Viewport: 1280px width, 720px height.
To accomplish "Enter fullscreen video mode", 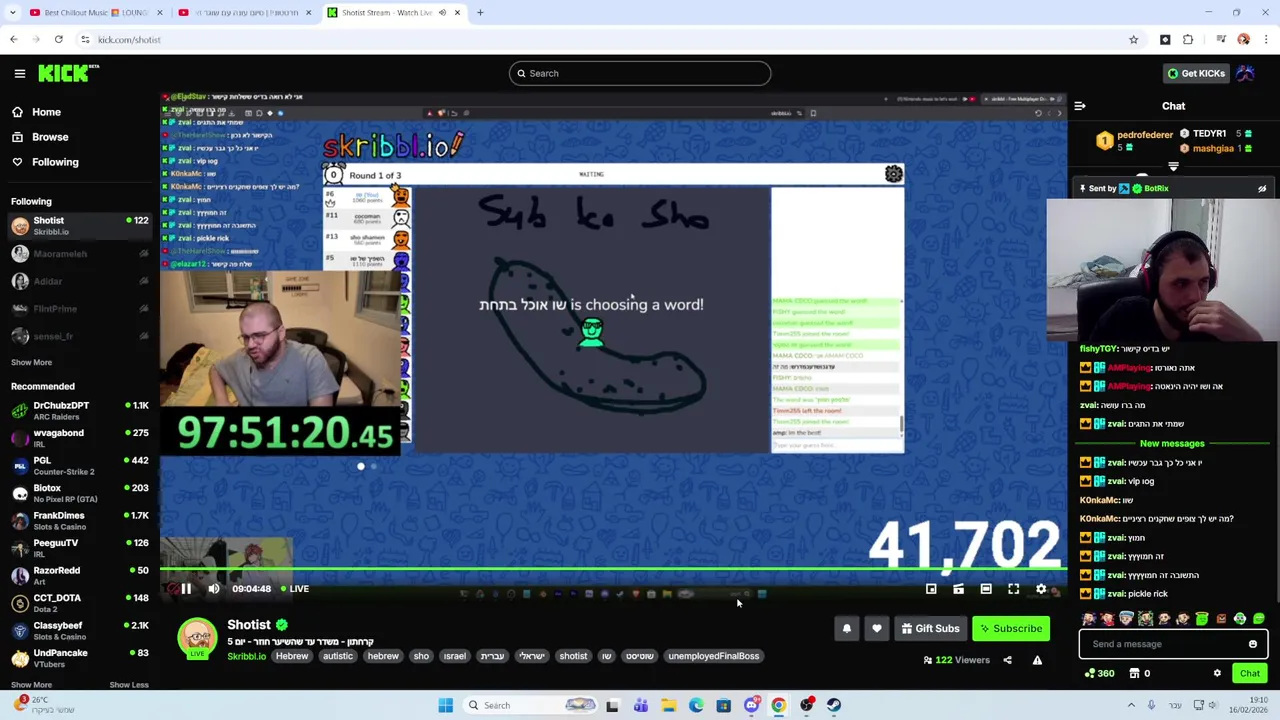I will click(x=1013, y=589).
